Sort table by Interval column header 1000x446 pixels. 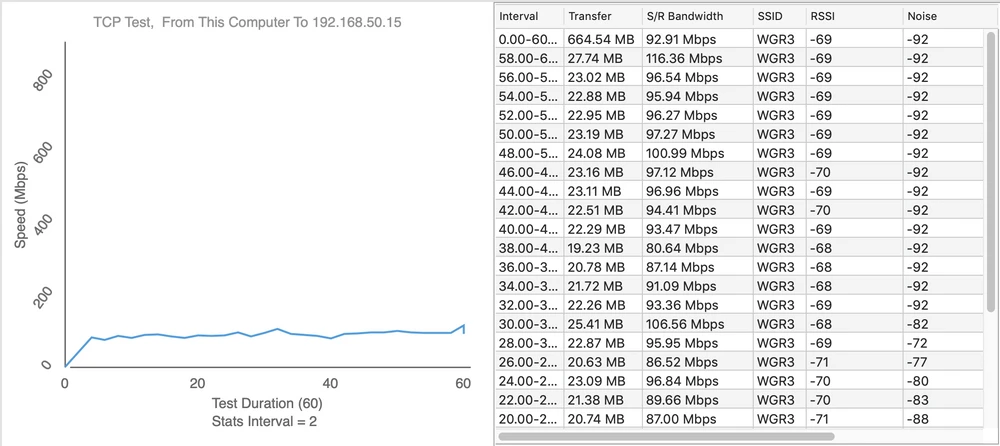click(x=527, y=17)
